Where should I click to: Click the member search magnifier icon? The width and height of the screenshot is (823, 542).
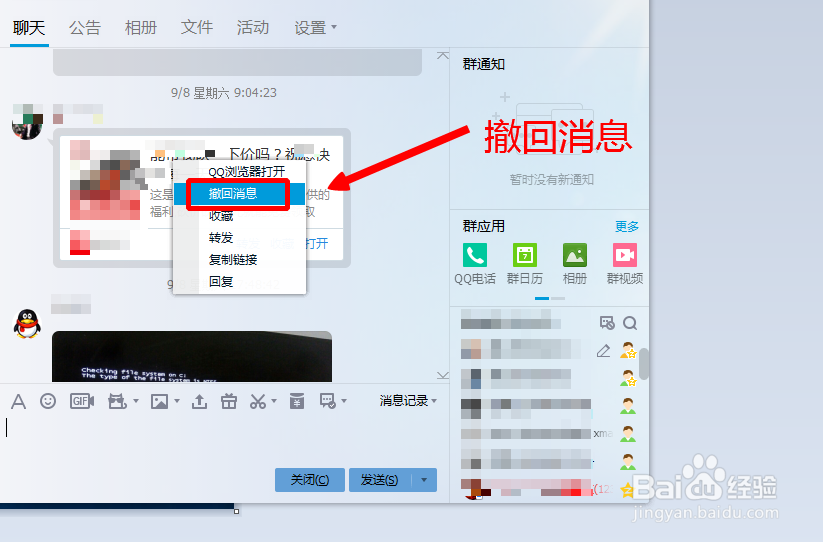[630, 323]
